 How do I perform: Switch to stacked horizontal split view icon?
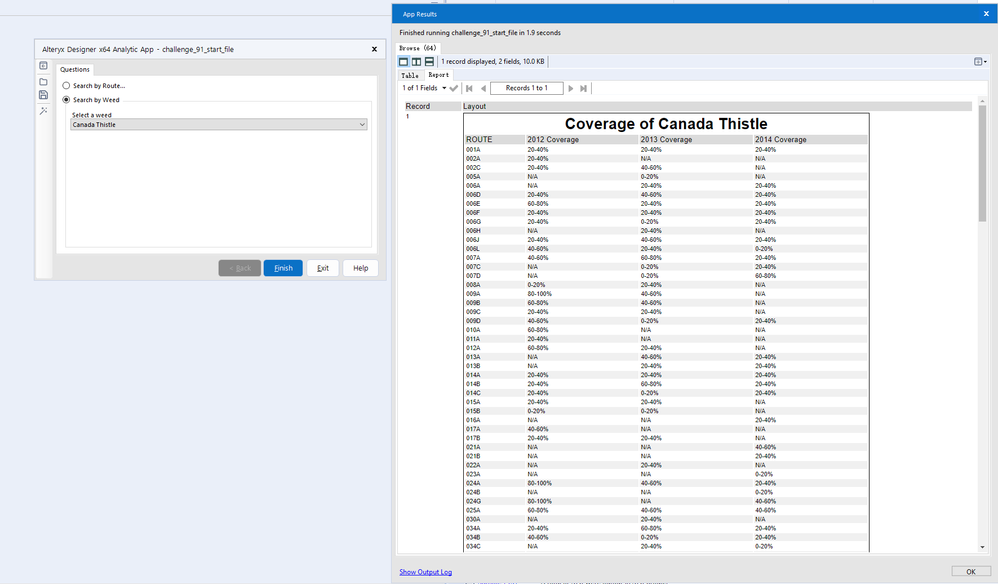click(x=429, y=62)
